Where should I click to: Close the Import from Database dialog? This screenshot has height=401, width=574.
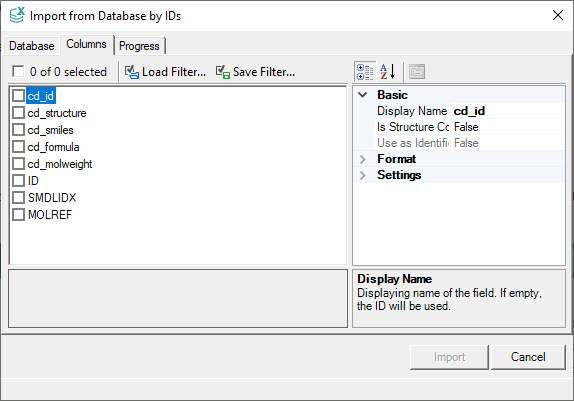558,15
